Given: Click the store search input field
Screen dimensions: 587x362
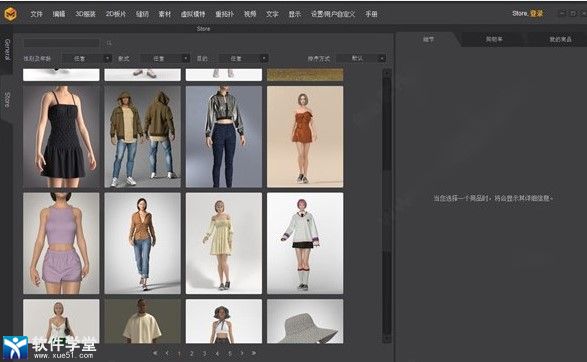Looking at the screenshot, I should pos(62,43).
